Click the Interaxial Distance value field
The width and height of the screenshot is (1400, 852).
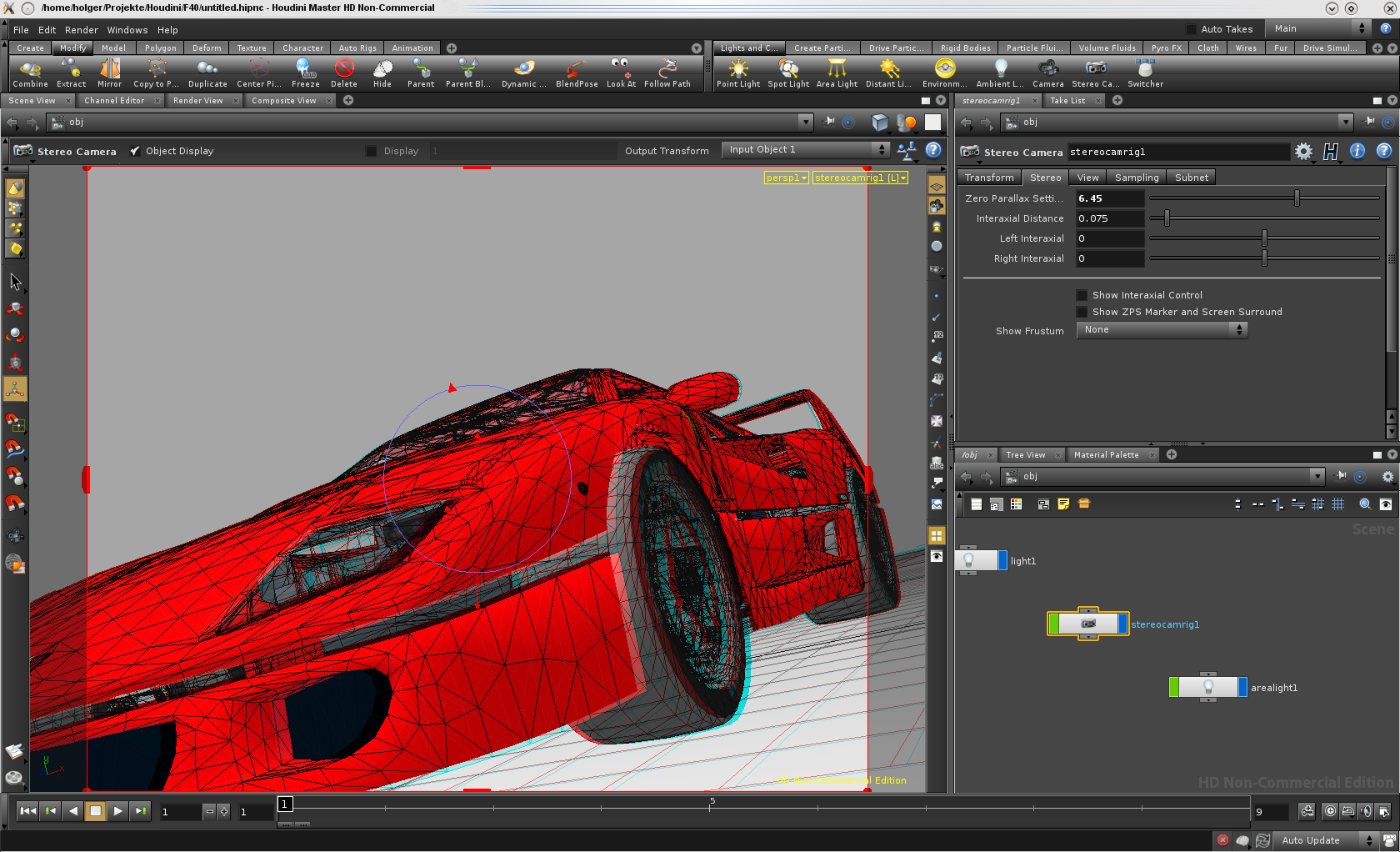click(1109, 218)
